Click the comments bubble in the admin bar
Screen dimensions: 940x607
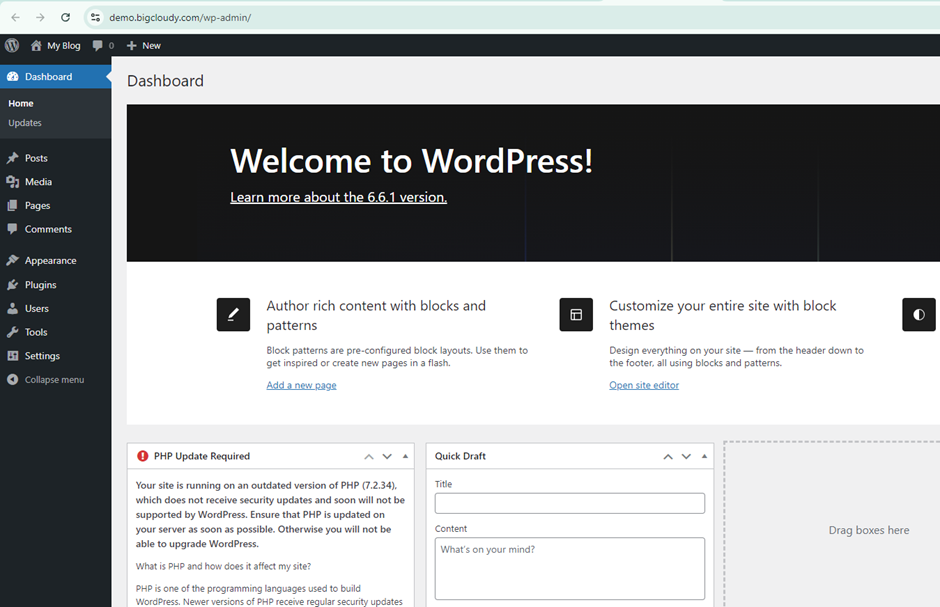(96, 45)
